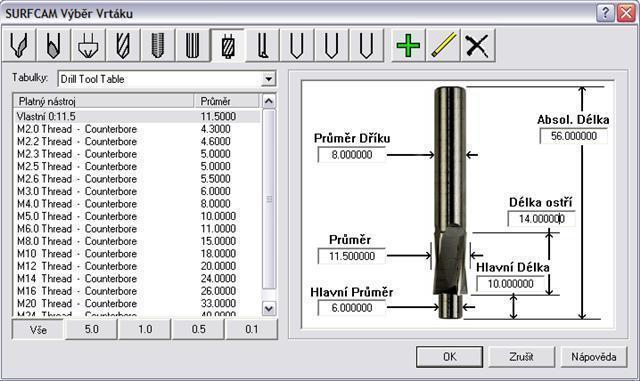Toggle the 0.1 increment filter button
640x381 pixels.
coord(252,329)
